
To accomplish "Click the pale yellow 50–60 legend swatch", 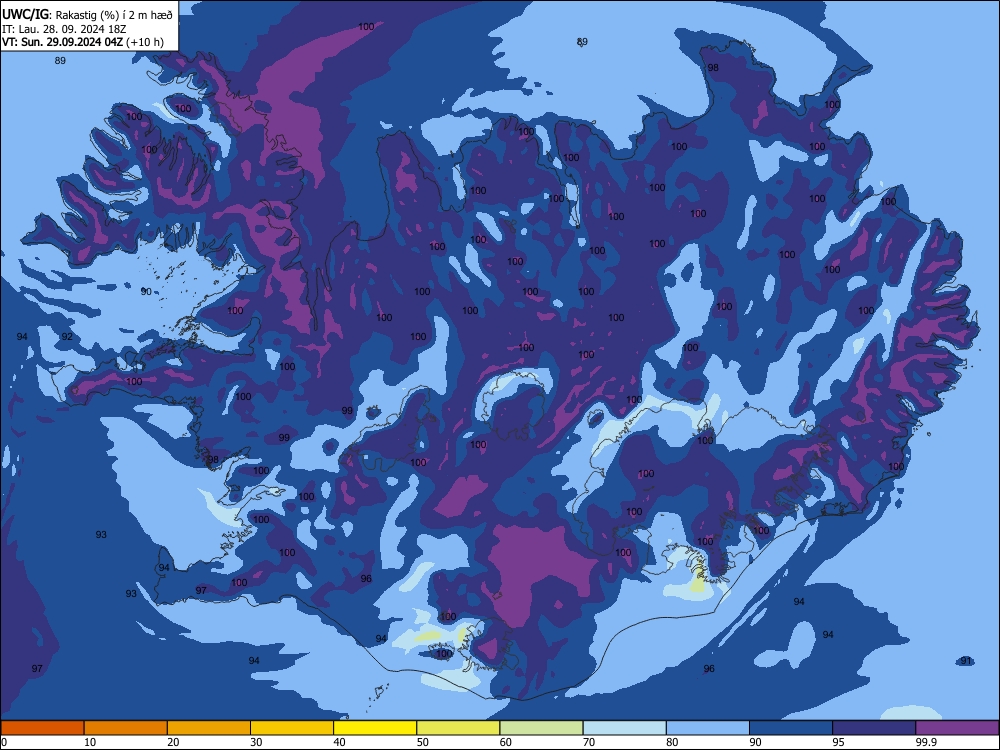I will point(458,728).
